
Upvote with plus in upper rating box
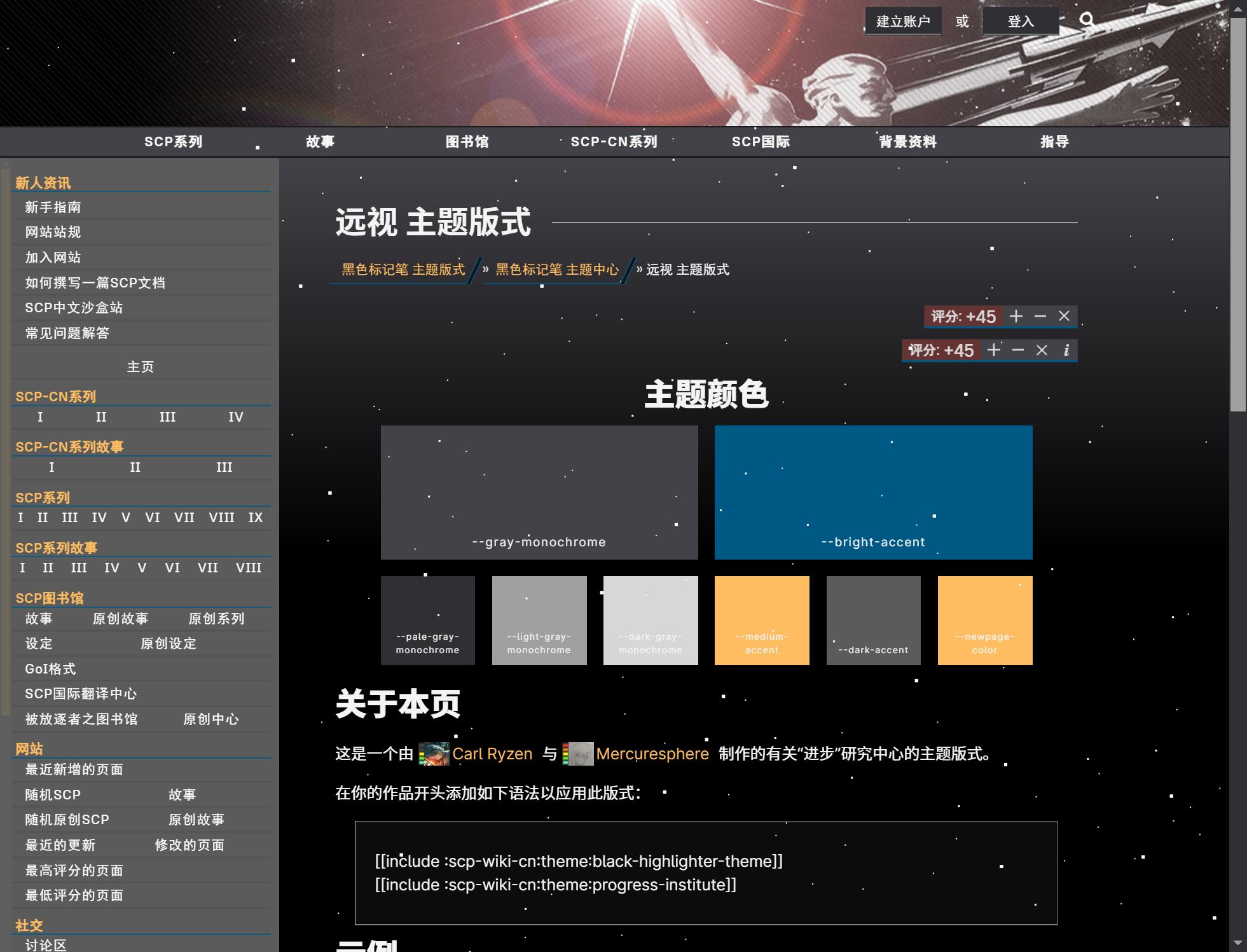pos(1016,316)
